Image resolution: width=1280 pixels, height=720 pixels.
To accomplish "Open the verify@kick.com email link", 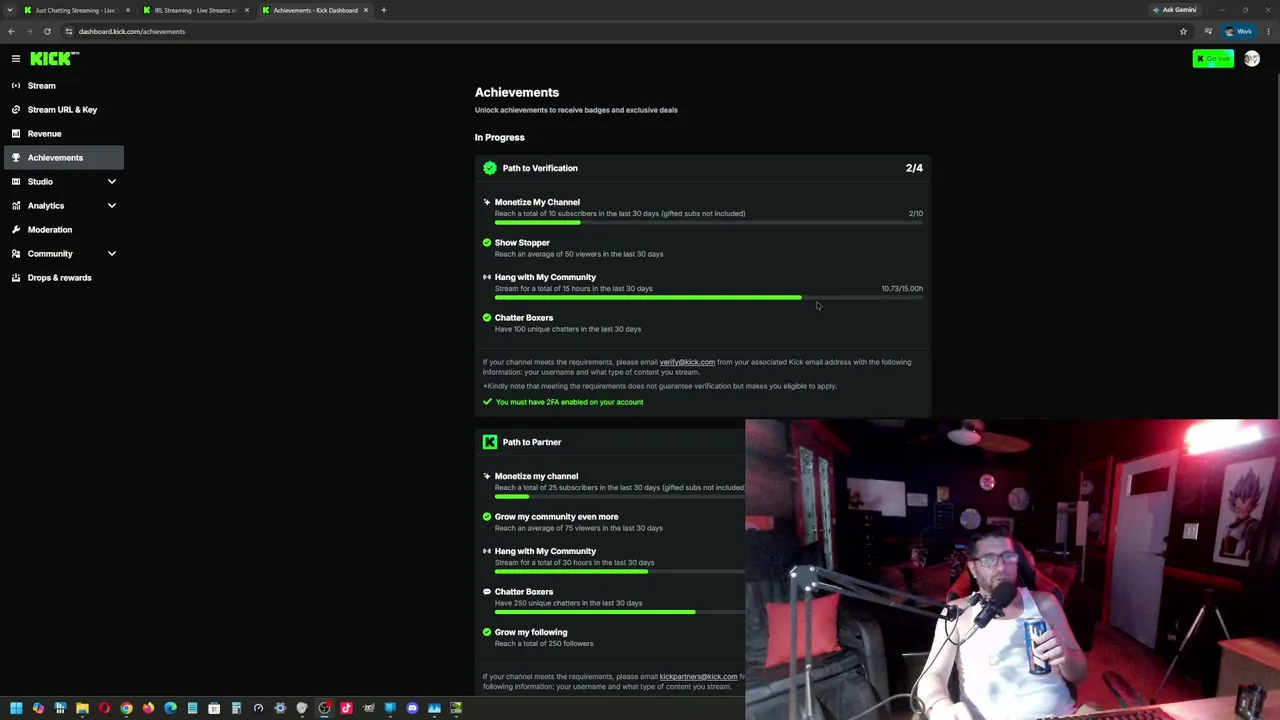I will pos(687,362).
